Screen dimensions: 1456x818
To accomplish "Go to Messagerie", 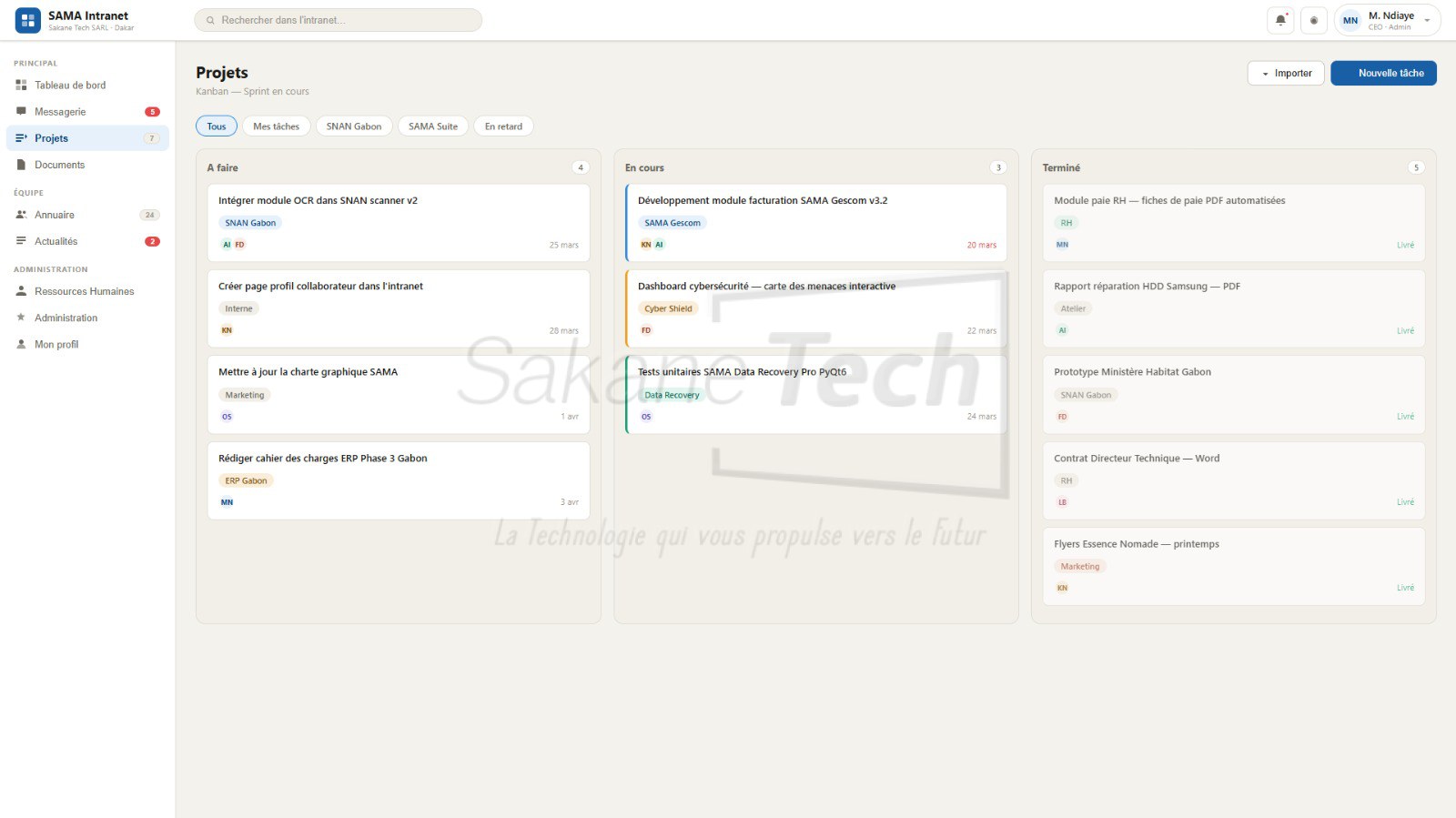I will click(x=87, y=112).
